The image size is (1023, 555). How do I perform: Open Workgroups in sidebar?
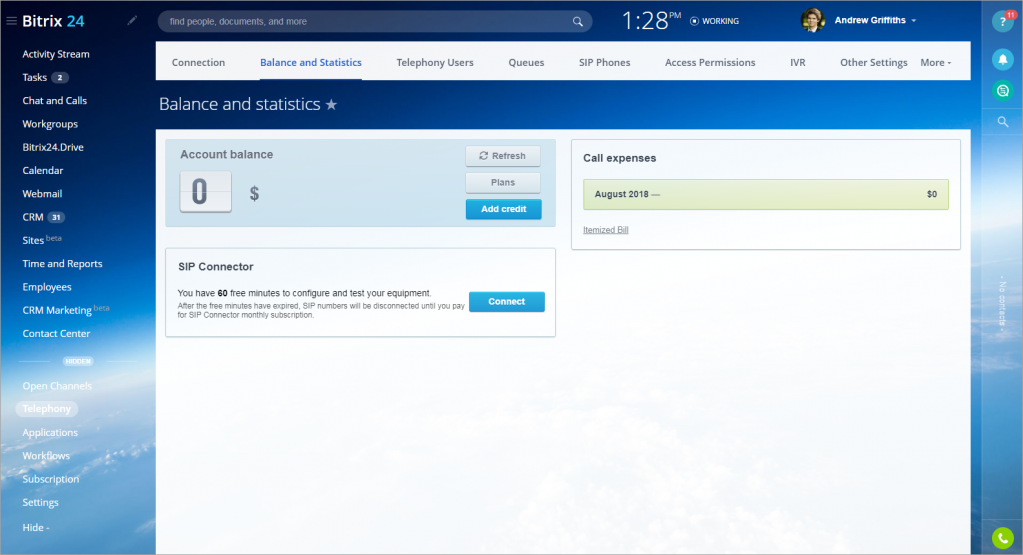click(50, 124)
